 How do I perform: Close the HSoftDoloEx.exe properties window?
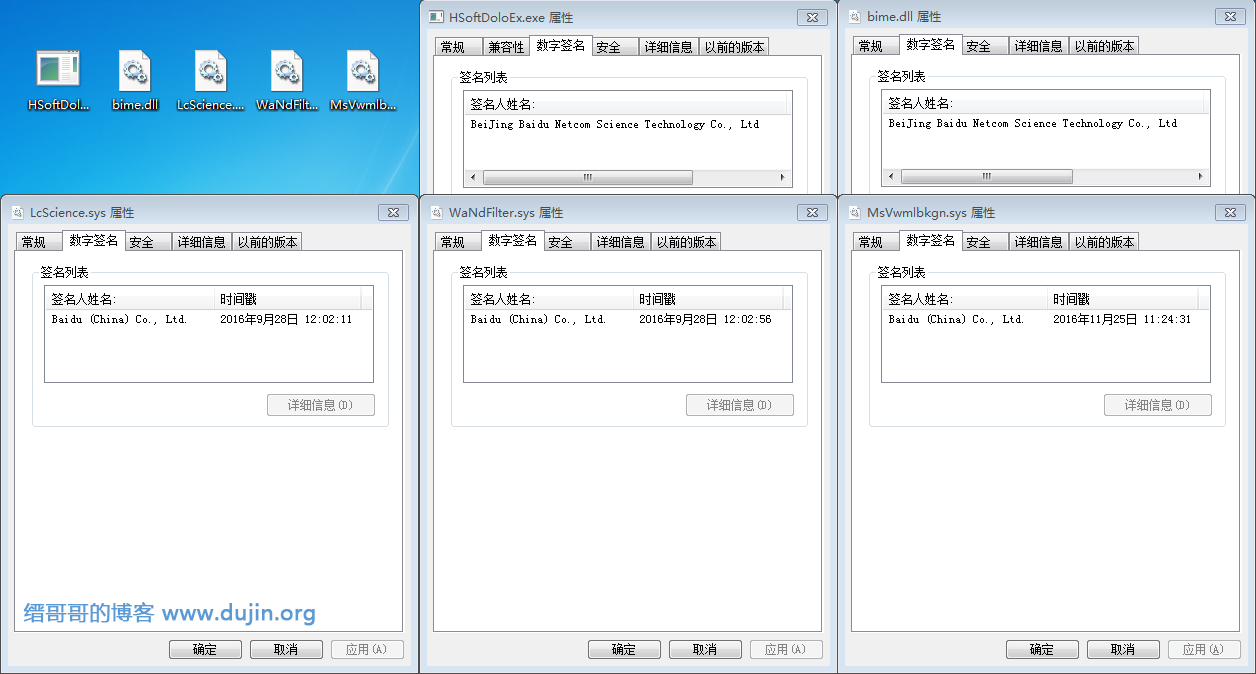[x=812, y=17]
